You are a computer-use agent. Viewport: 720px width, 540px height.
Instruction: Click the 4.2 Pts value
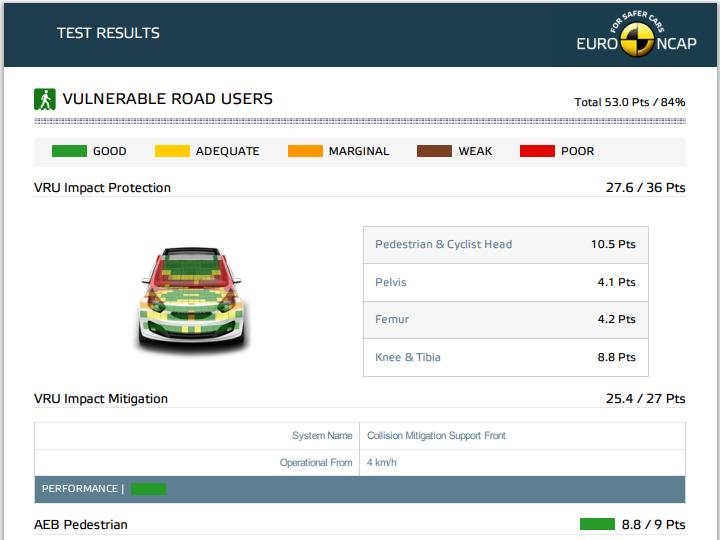(617, 319)
